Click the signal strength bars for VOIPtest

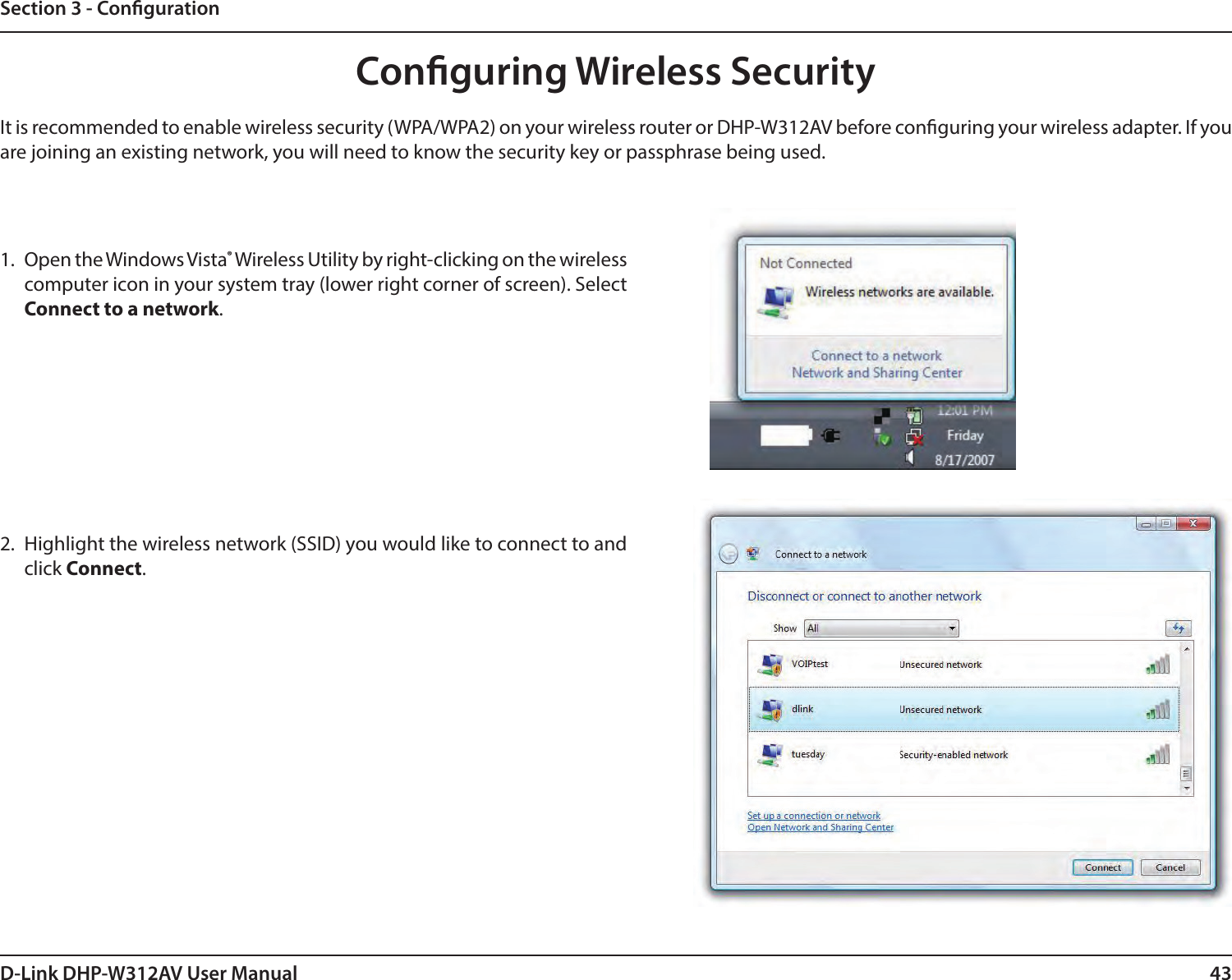point(1158,665)
